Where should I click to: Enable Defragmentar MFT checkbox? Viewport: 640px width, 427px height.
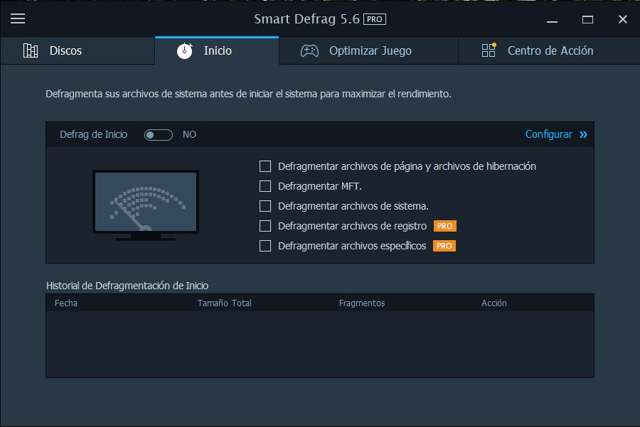(265, 186)
